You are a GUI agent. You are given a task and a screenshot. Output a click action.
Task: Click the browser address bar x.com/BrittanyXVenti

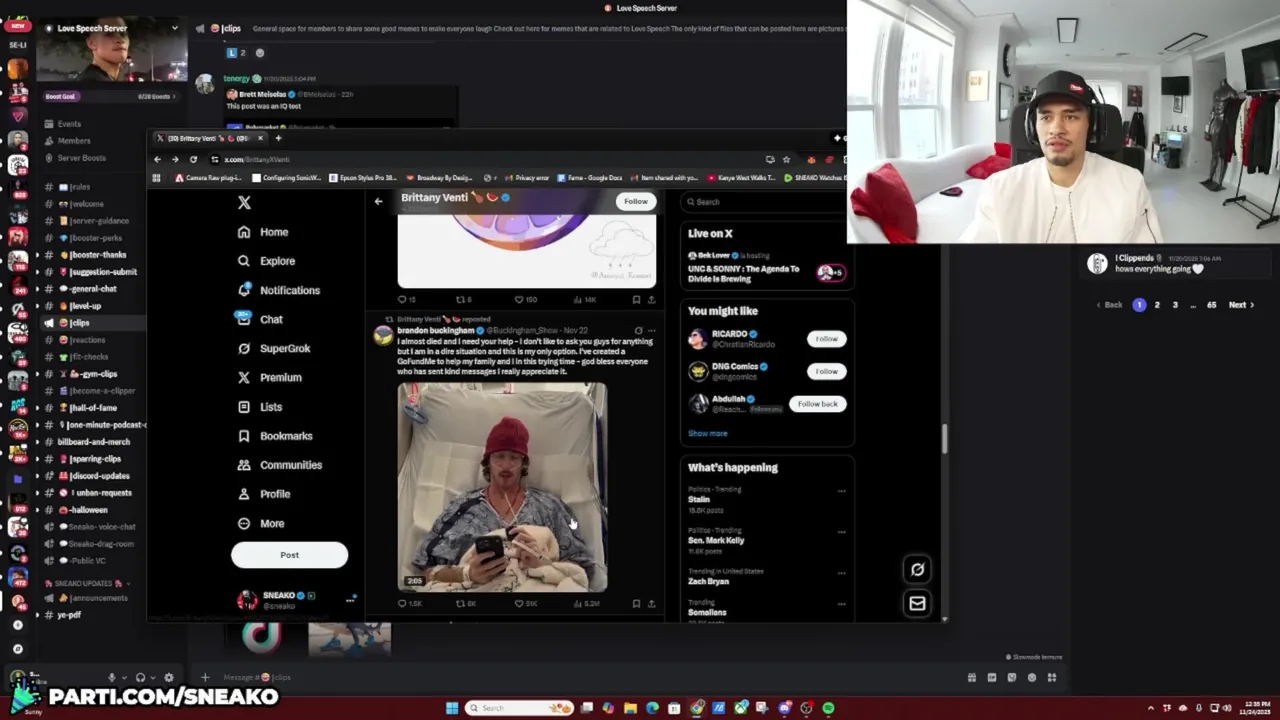tap(257, 159)
